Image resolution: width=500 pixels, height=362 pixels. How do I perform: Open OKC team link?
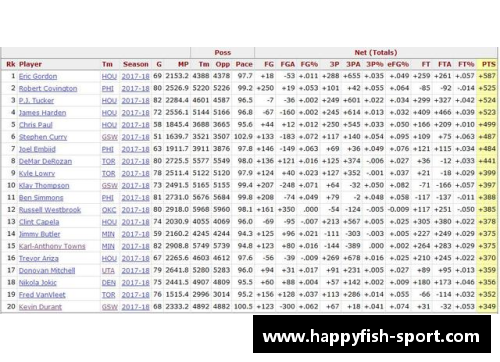coord(109,210)
